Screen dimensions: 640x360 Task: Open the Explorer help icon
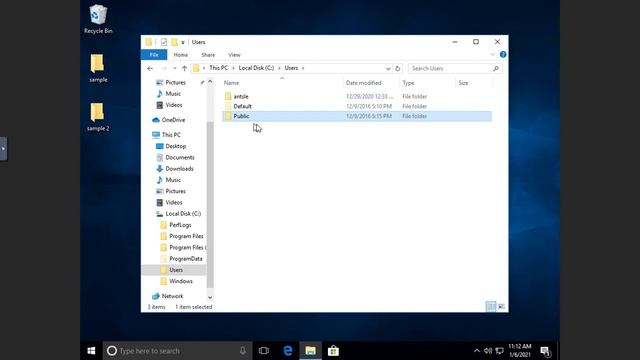coord(503,54)
